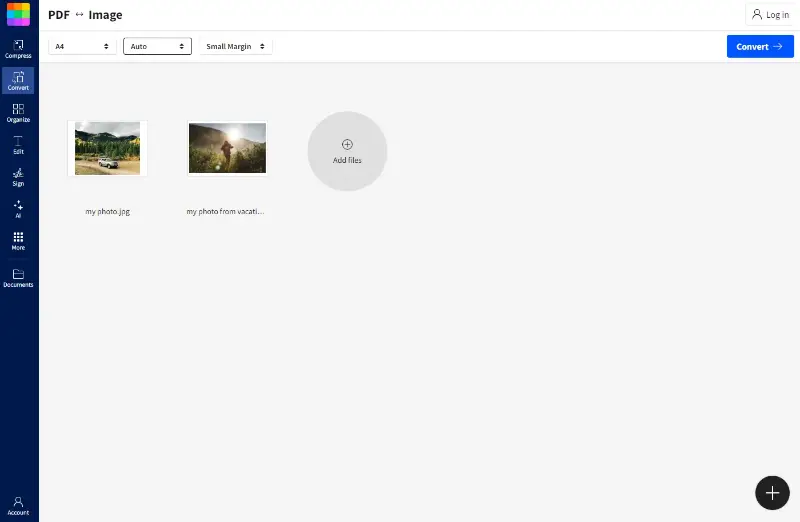Click the colorful app logo
Screen dimensions: 800x522
point(18,14)
